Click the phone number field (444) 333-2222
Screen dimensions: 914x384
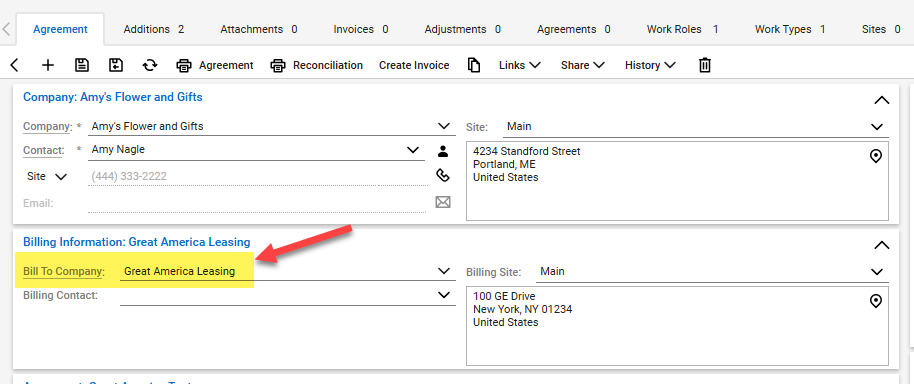click(258, 177)
